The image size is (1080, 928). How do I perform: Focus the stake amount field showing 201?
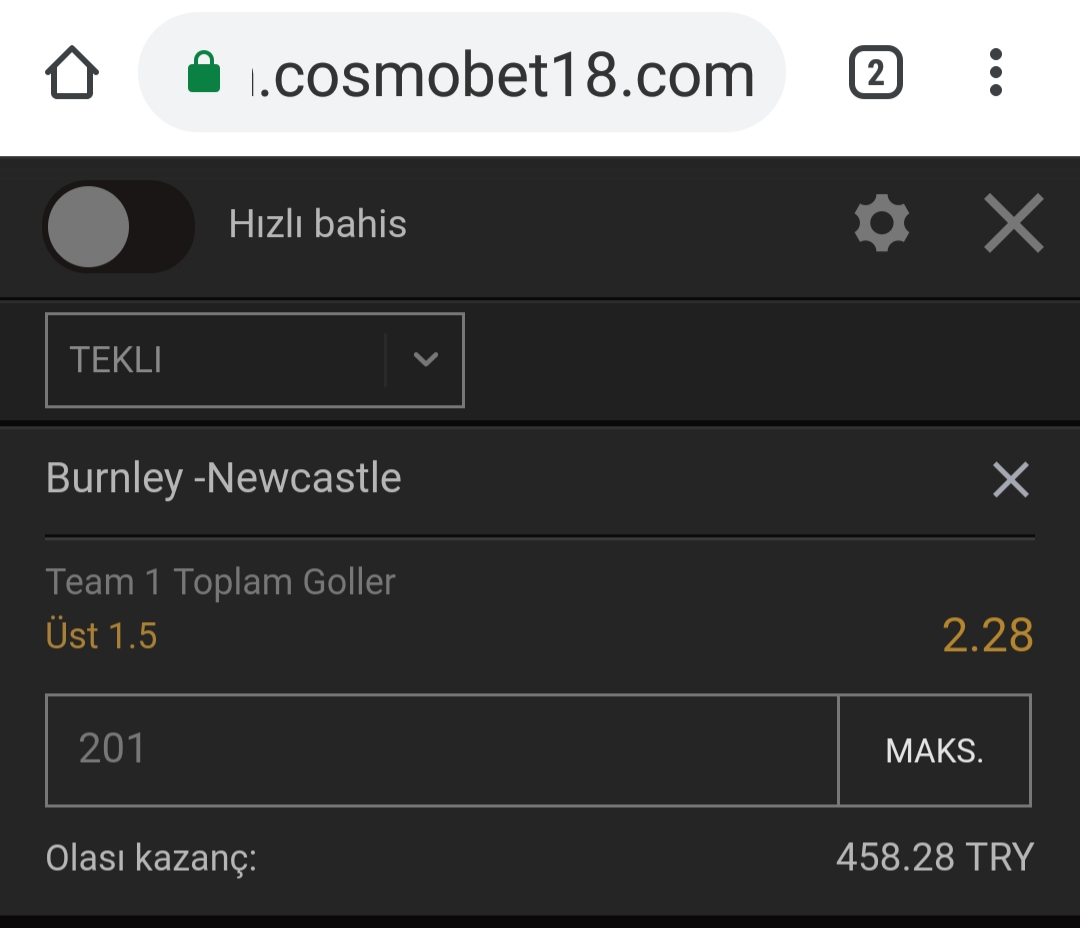(x=442, y=750)
